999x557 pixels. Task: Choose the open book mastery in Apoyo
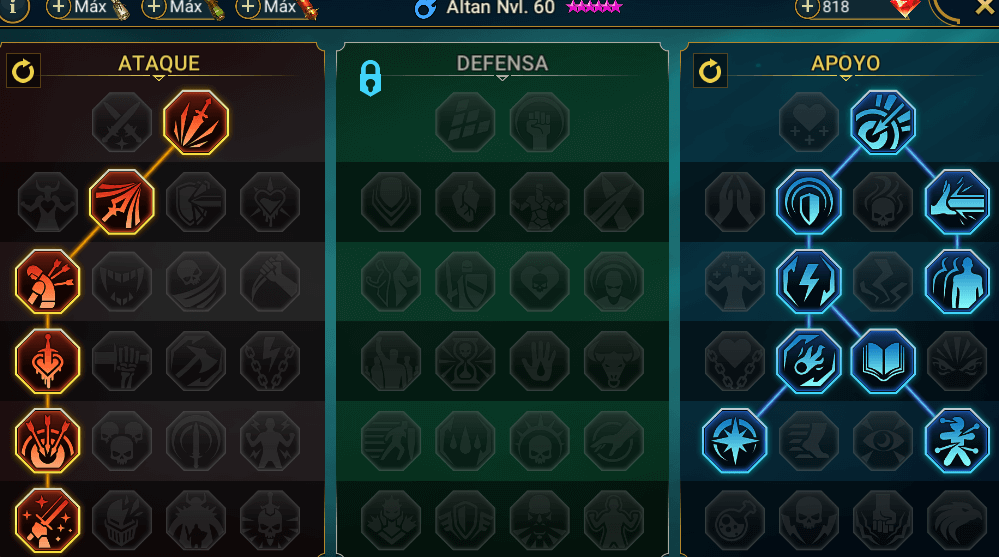coord(882,361)
